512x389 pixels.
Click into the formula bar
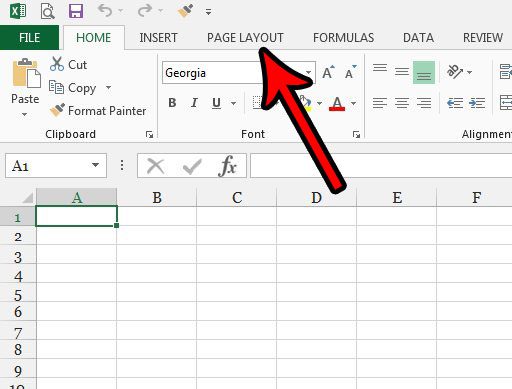[381, 165]
